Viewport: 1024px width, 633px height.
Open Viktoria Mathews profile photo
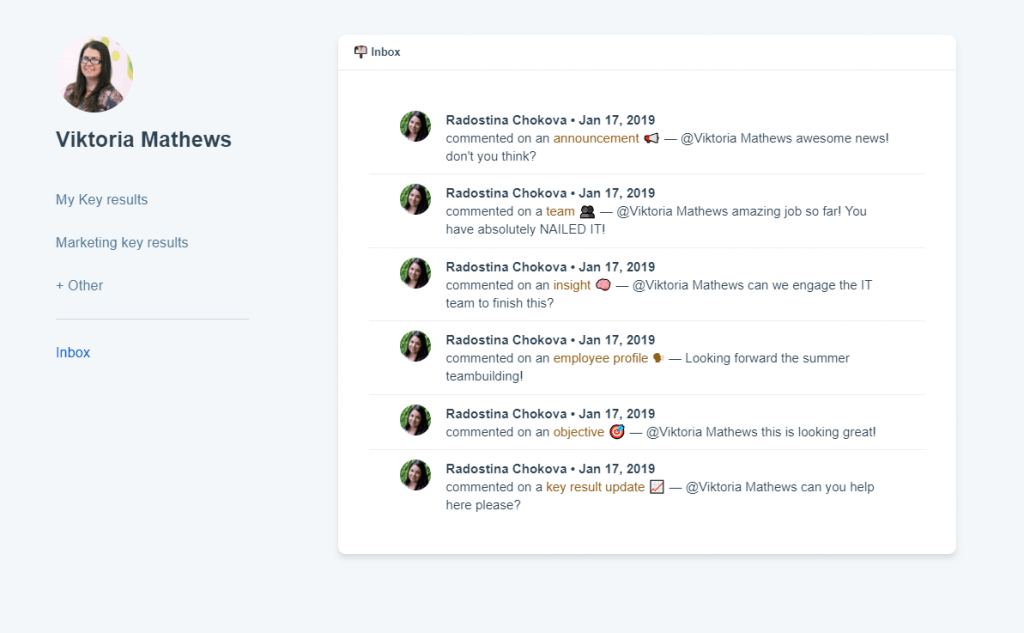tap(95, 74)
